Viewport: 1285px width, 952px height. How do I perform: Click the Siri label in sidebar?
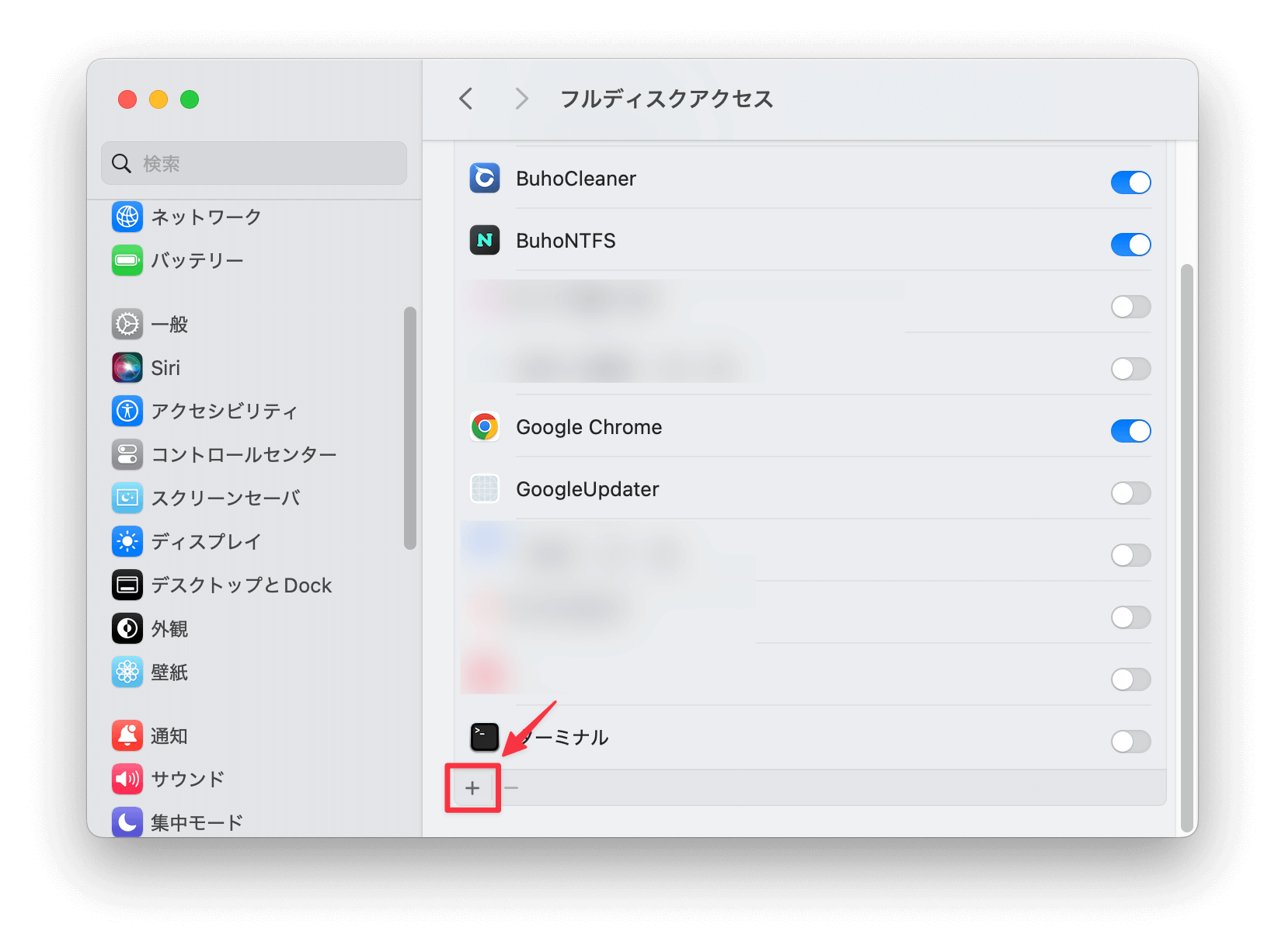(165, 367)
